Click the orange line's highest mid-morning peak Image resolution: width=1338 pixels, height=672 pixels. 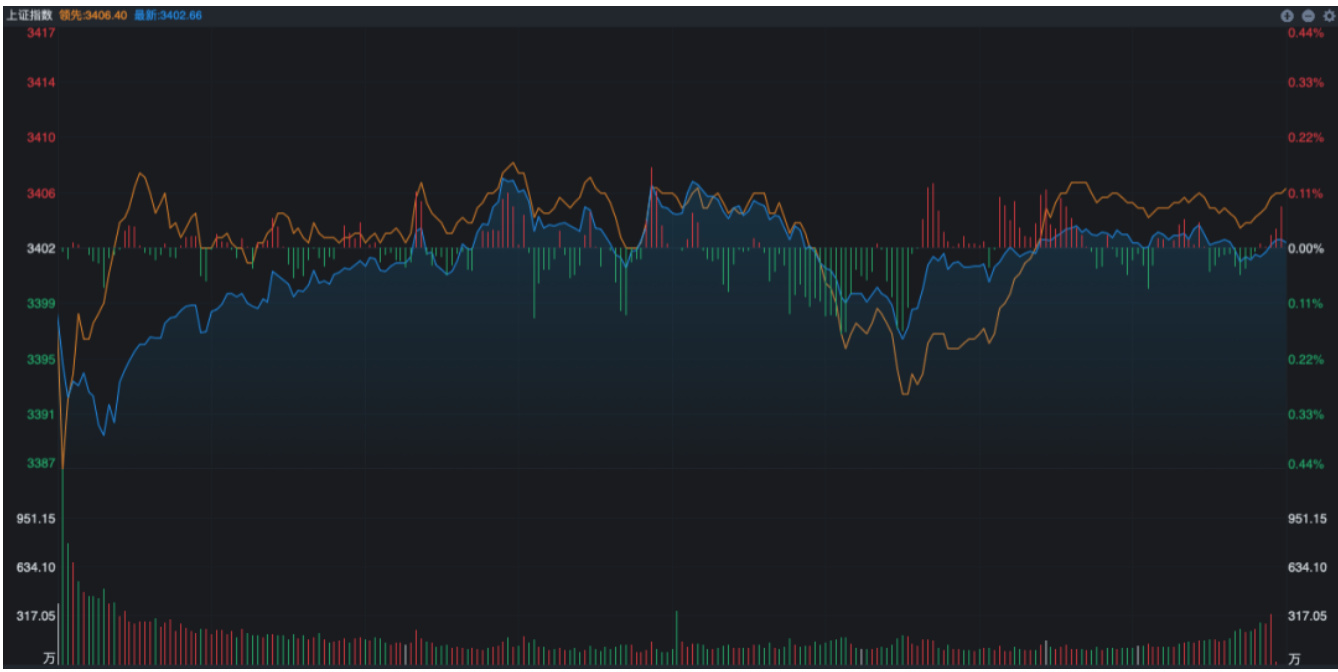coord(513,163)
